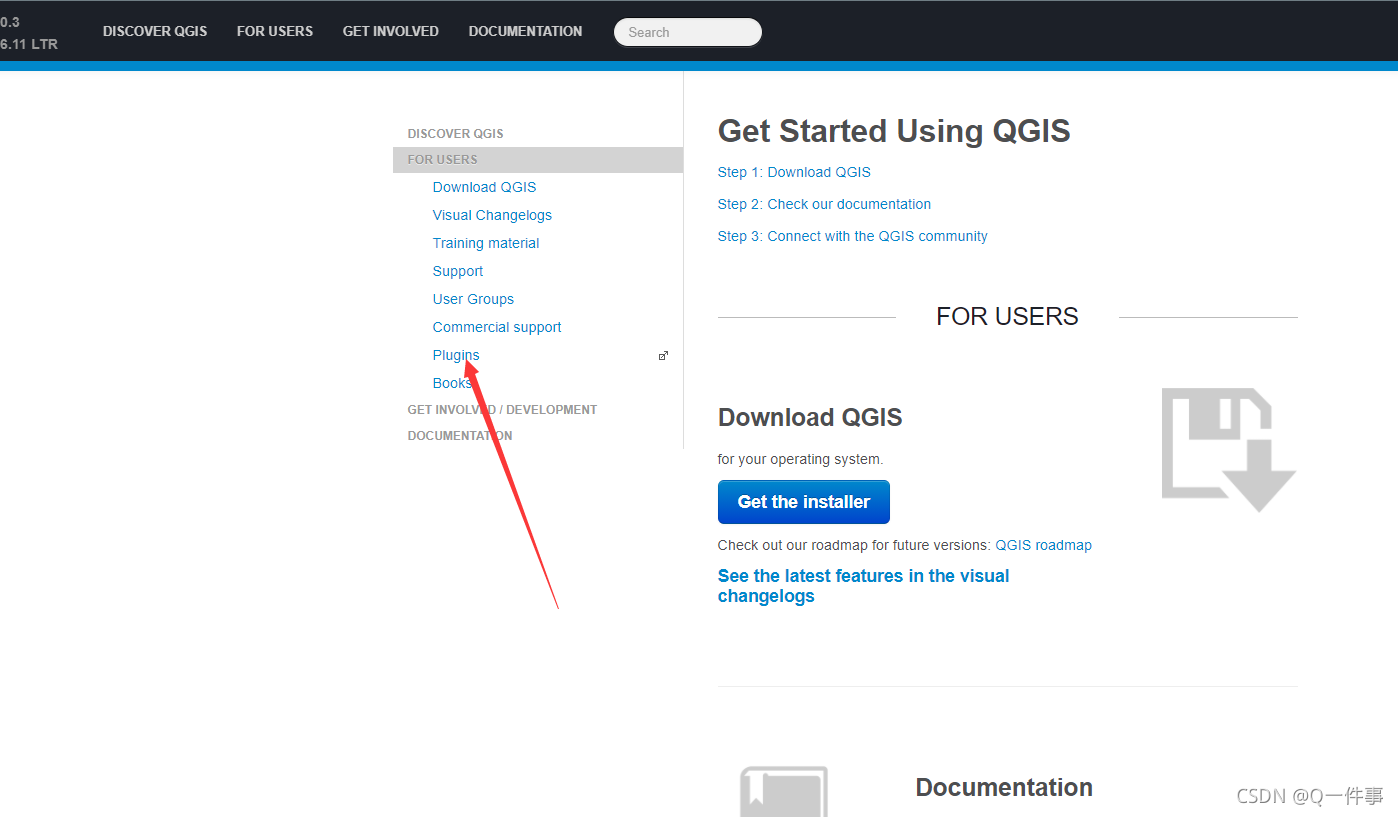Screen dimensions: 1398x817
Task: Select GET INVOLVED / DEVELOPMENT in the sidebar
Action: point(502,409)
